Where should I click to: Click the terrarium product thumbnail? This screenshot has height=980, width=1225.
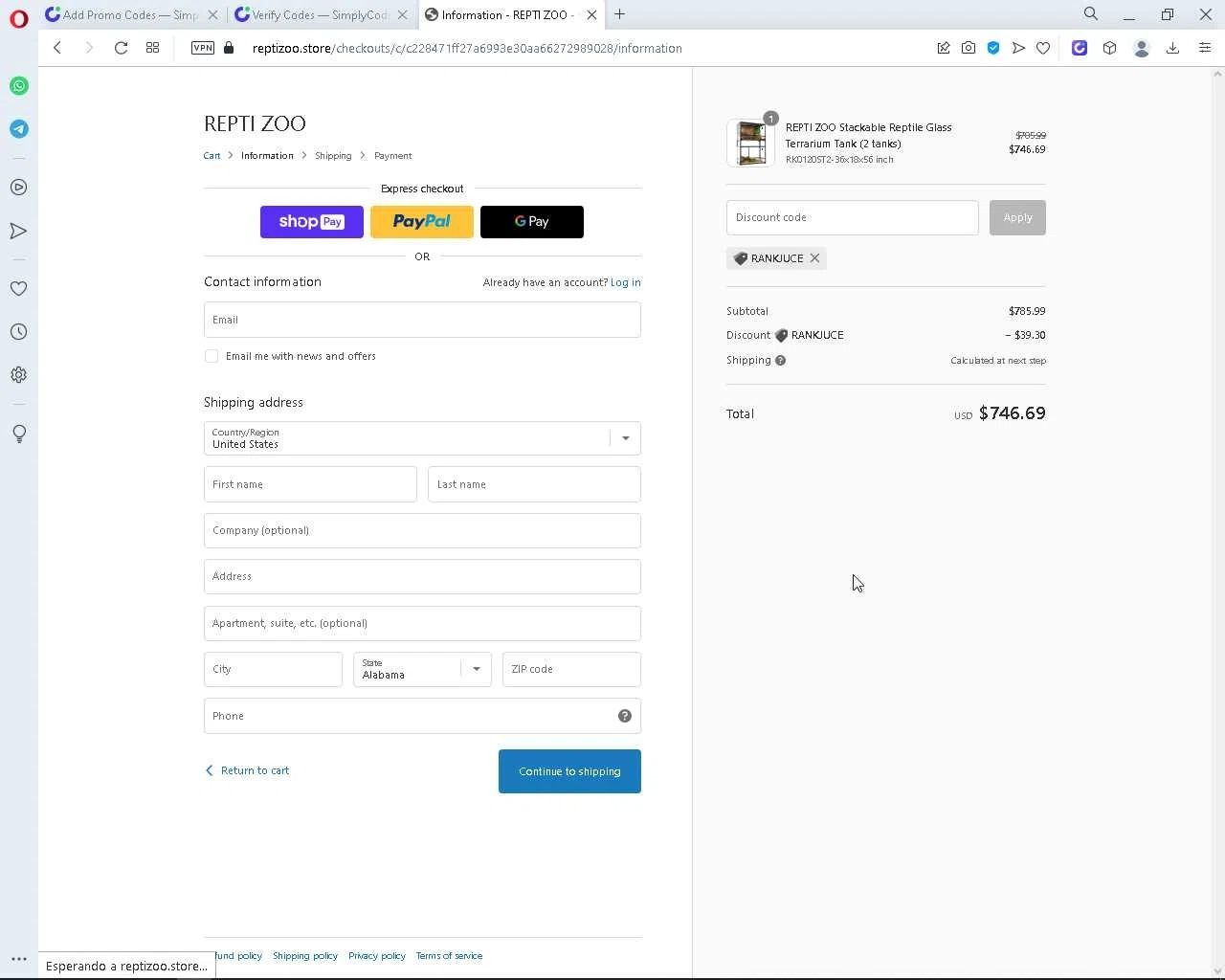pos(751,143)
